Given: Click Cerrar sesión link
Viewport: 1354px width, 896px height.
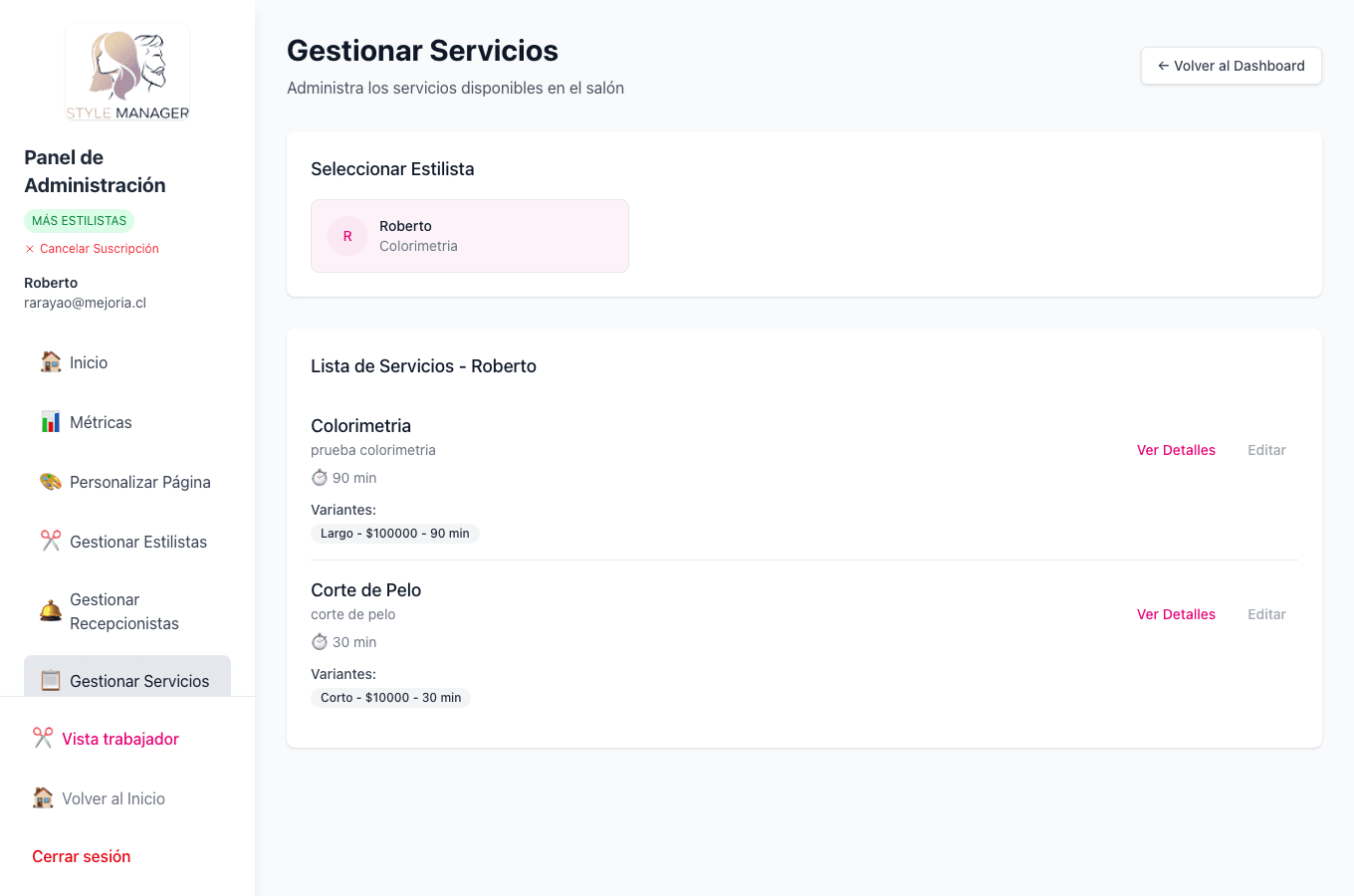Looking at the screenshot, I should pos(80,856).
